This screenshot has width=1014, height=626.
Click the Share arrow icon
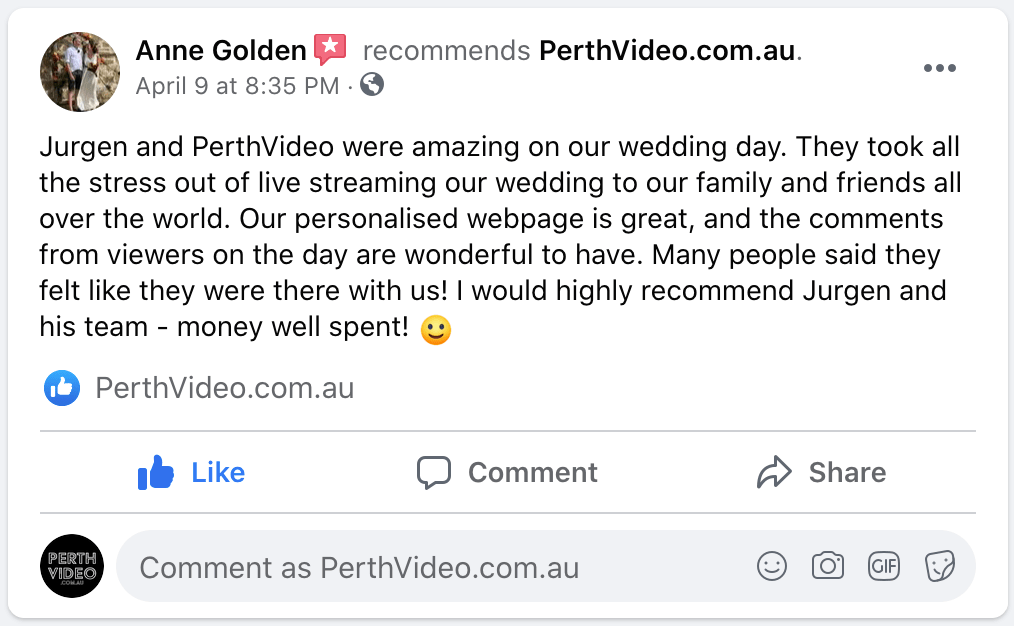774,472
